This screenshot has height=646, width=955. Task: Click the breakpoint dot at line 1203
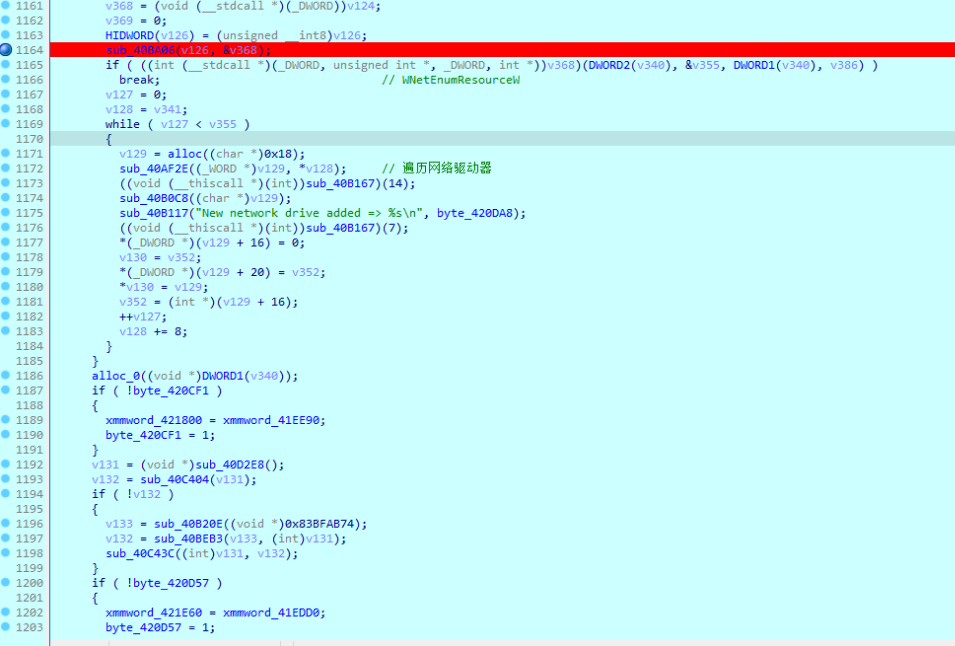tap(5, 627)
